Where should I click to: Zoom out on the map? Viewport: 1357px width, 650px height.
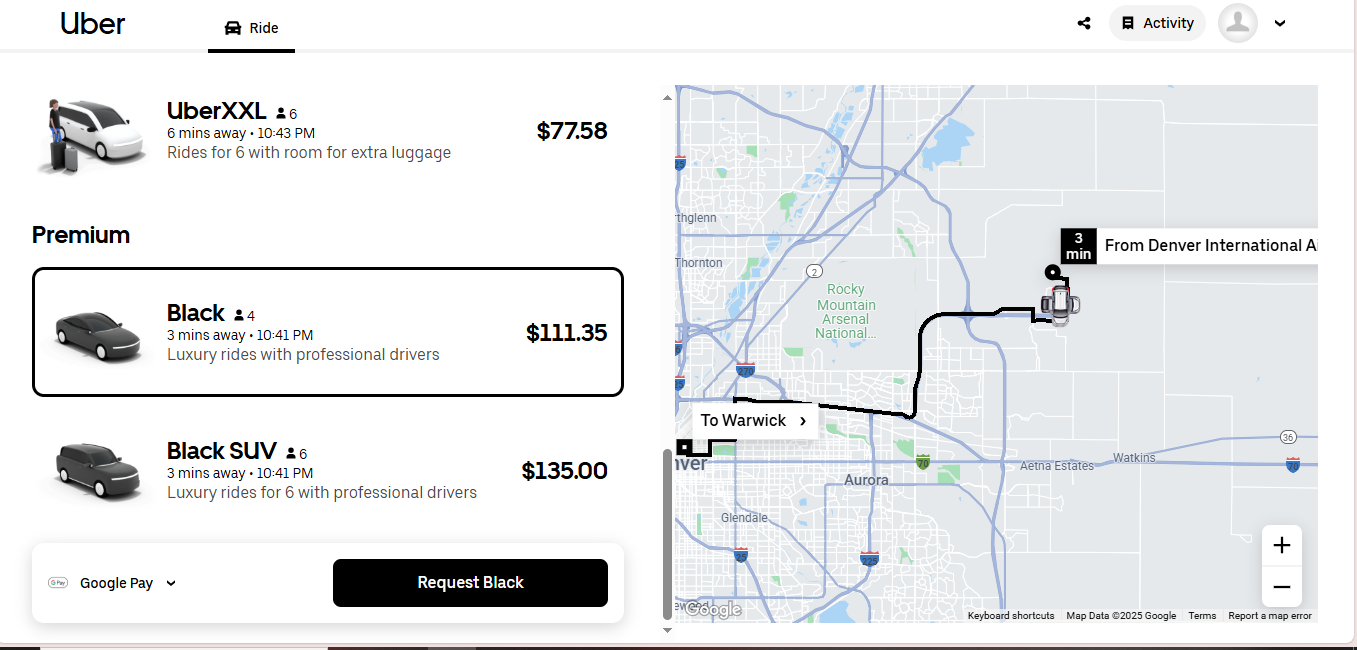1282,587
